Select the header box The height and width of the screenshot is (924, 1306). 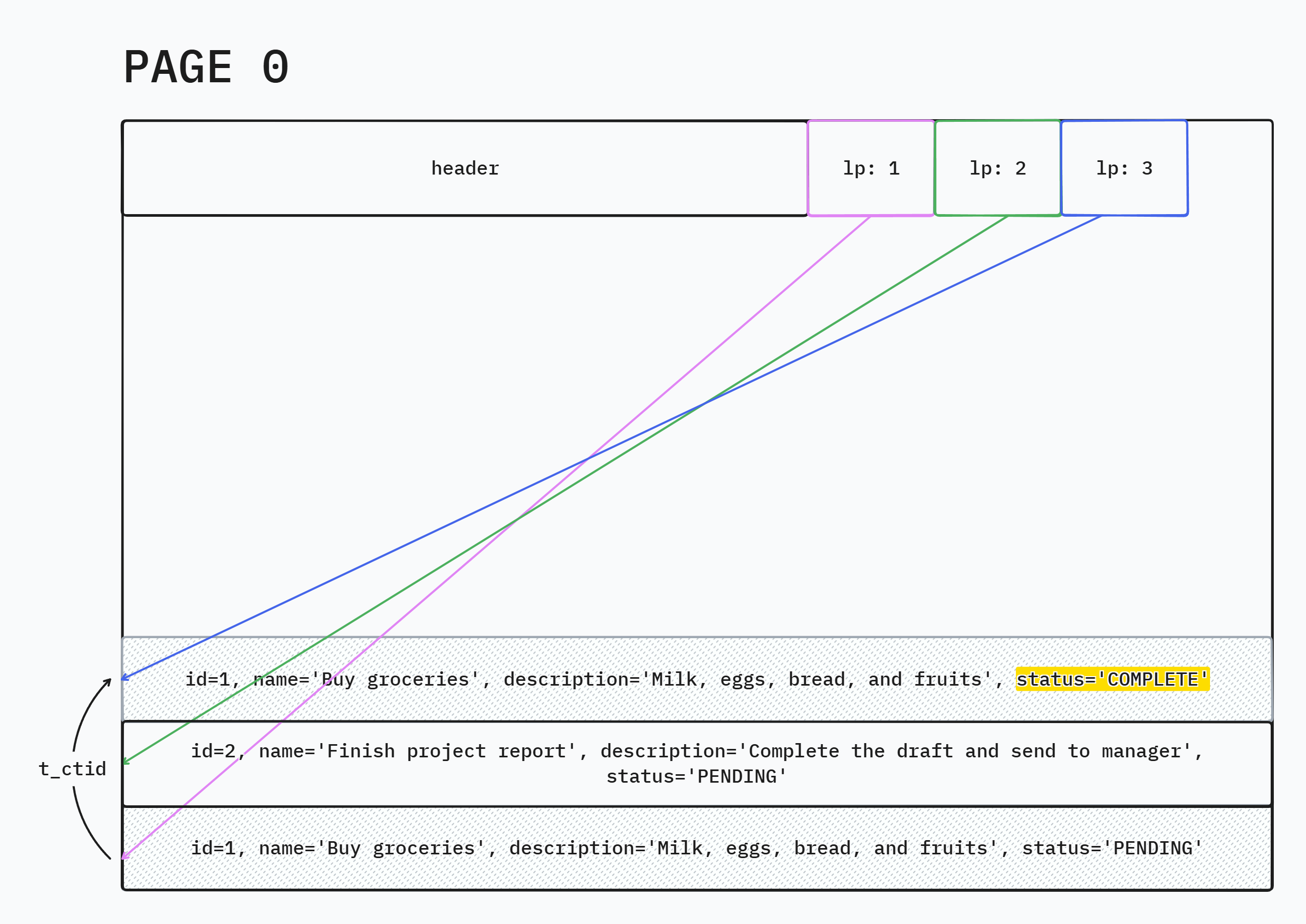[x=464, y=168]
